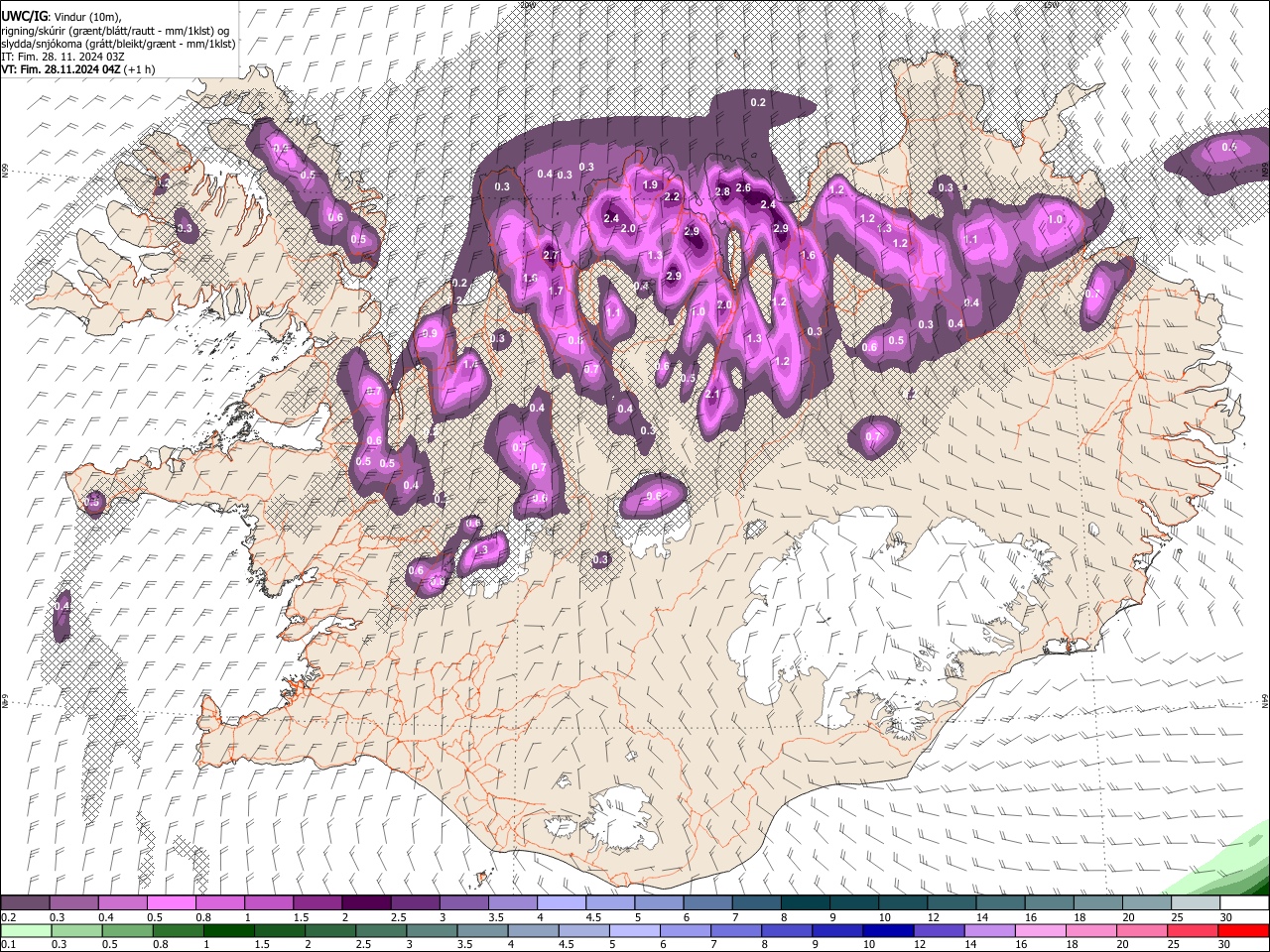1270x952 pixels.
Task: Click the violet 14 swatch in lower legend row
Action: (x=989, y=930)
